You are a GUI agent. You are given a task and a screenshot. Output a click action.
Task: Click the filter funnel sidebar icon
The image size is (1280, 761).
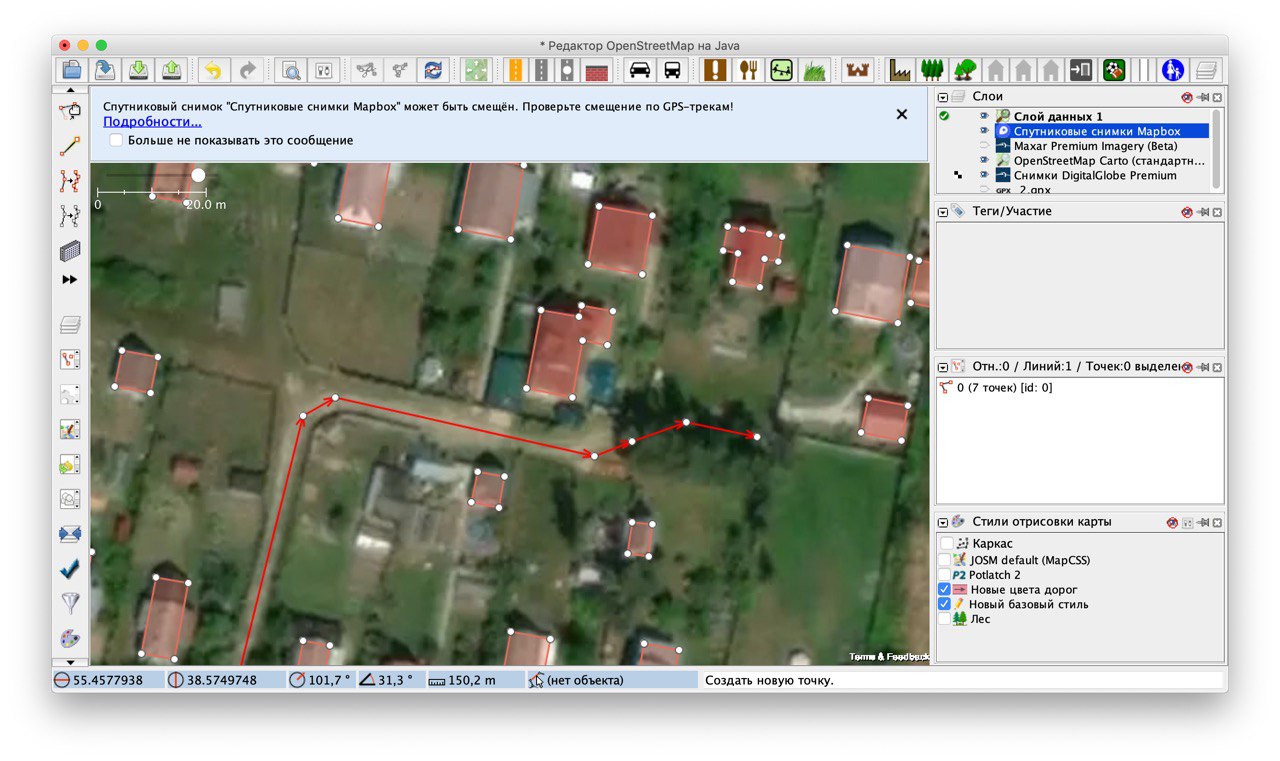click(x=70, y=603)
